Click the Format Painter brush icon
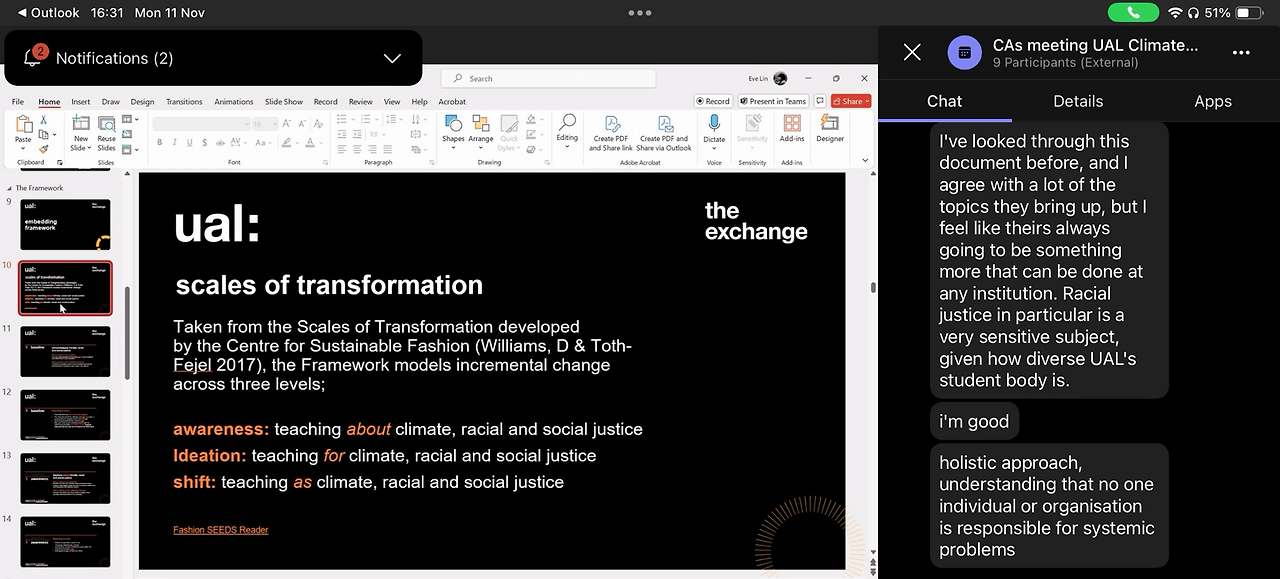This screenshot has width=1280, height=579. tap(43, 149)
